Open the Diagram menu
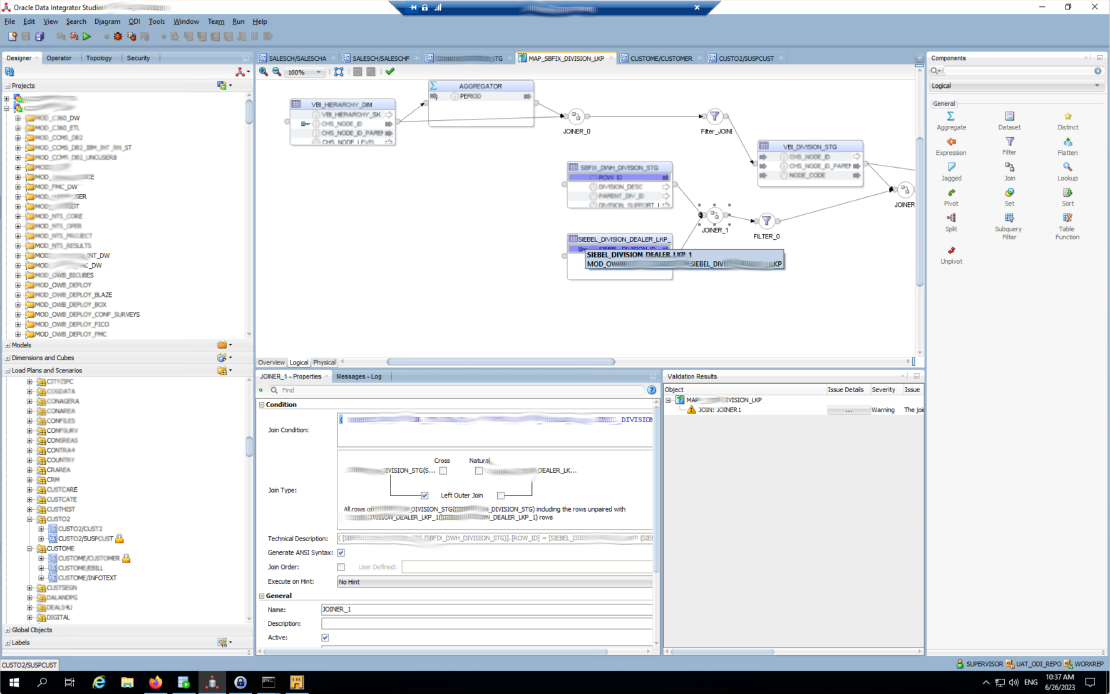This screenshot has height=694, width=1110. [x=107, y=21]
